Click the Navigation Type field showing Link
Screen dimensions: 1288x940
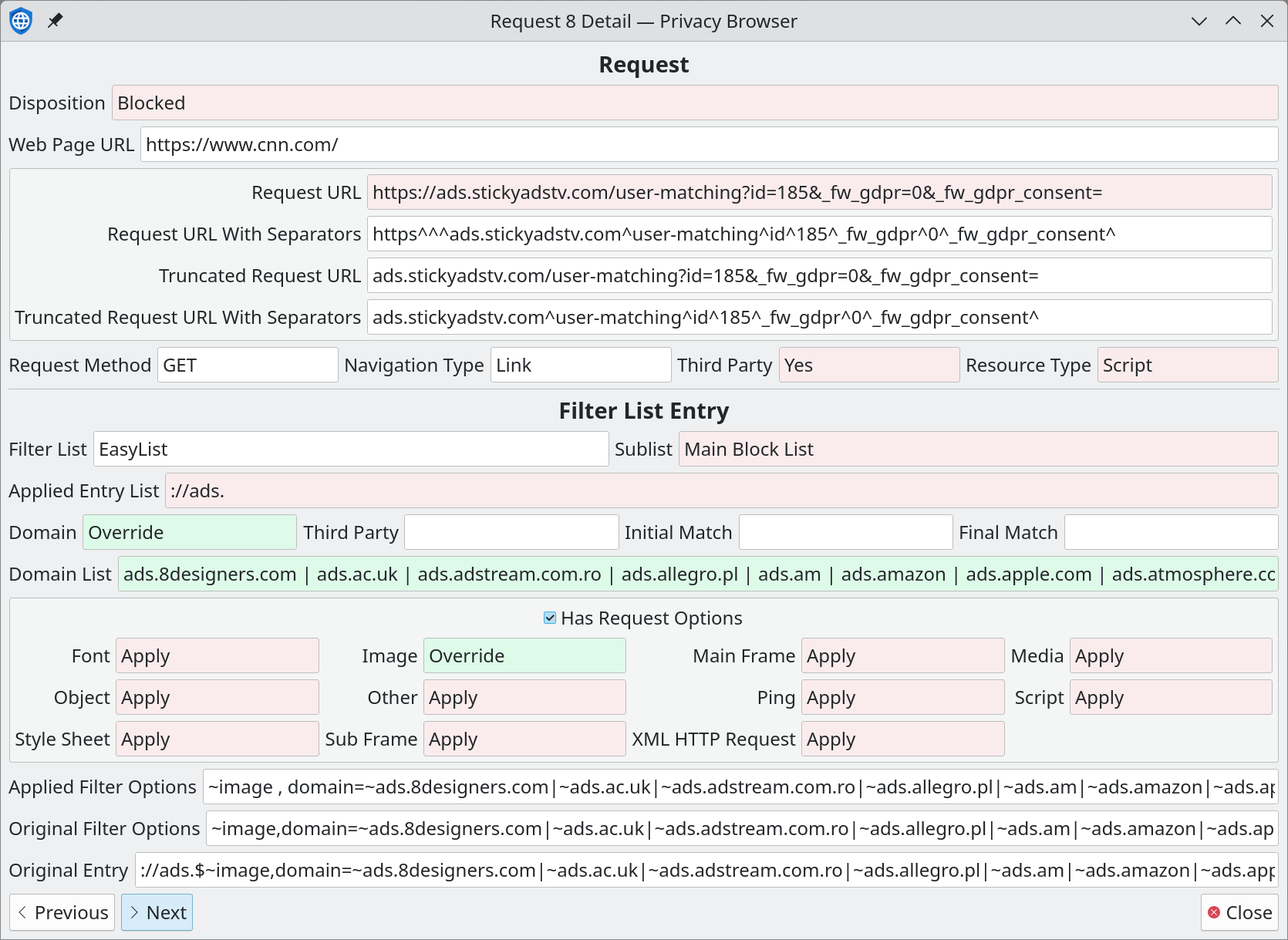pyautogui.click(x=581, y=365)
